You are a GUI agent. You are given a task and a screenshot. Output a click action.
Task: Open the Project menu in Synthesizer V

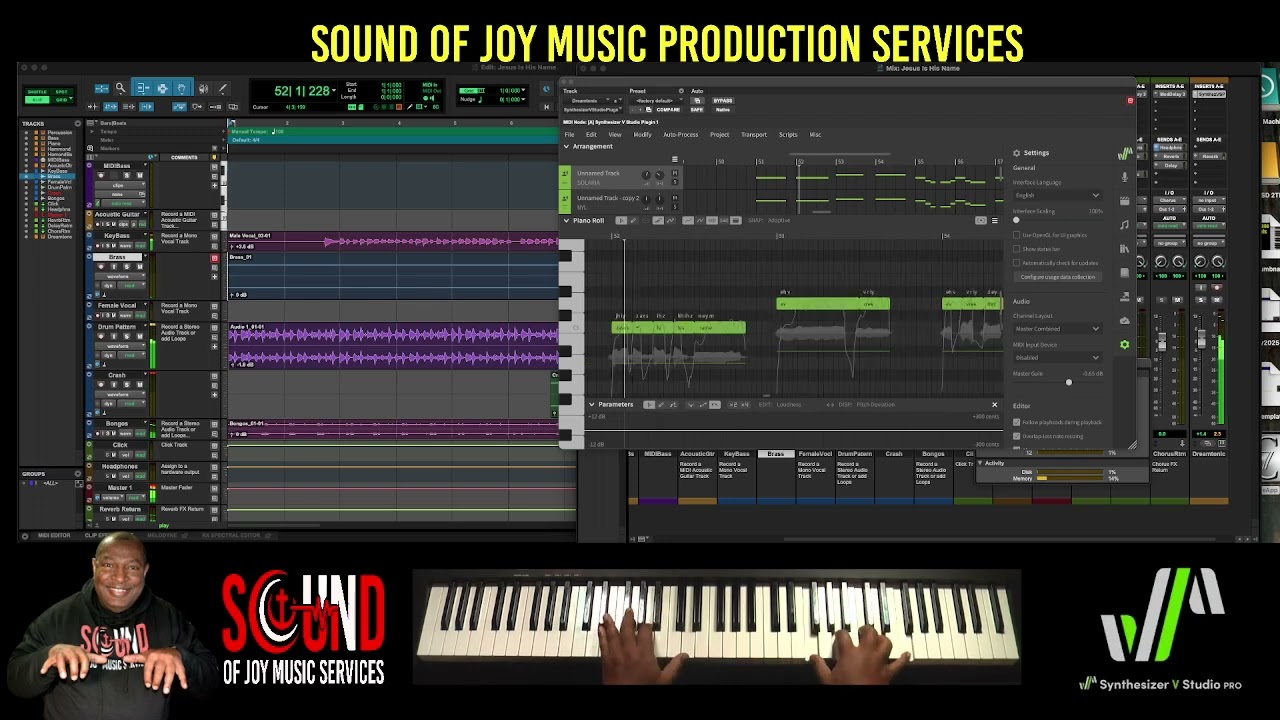720,134
